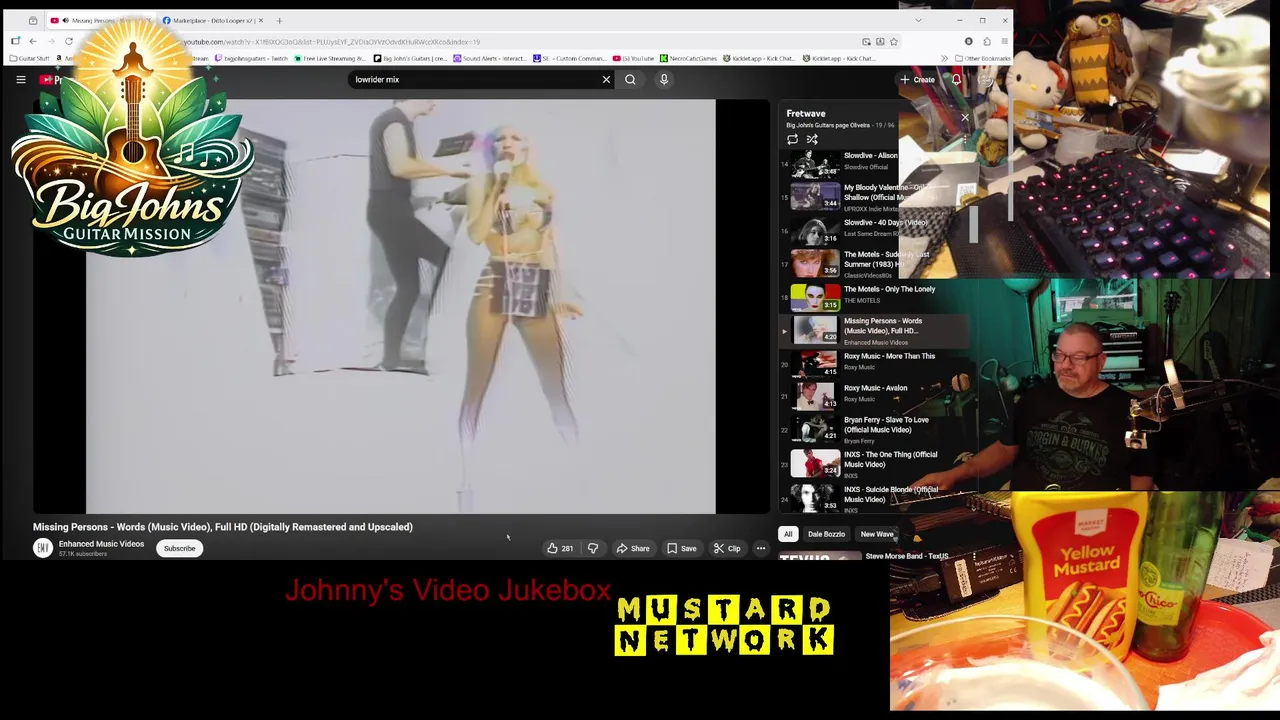Open a new browser tab
Image resolution: width=1280 pixels, height=720 pixels.
point(279,20)
